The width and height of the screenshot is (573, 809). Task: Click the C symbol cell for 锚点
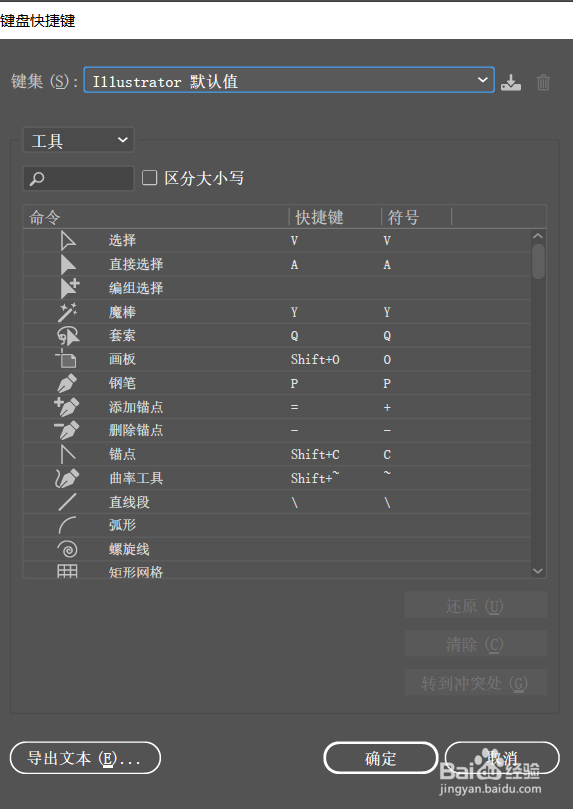tap(387, 455)
